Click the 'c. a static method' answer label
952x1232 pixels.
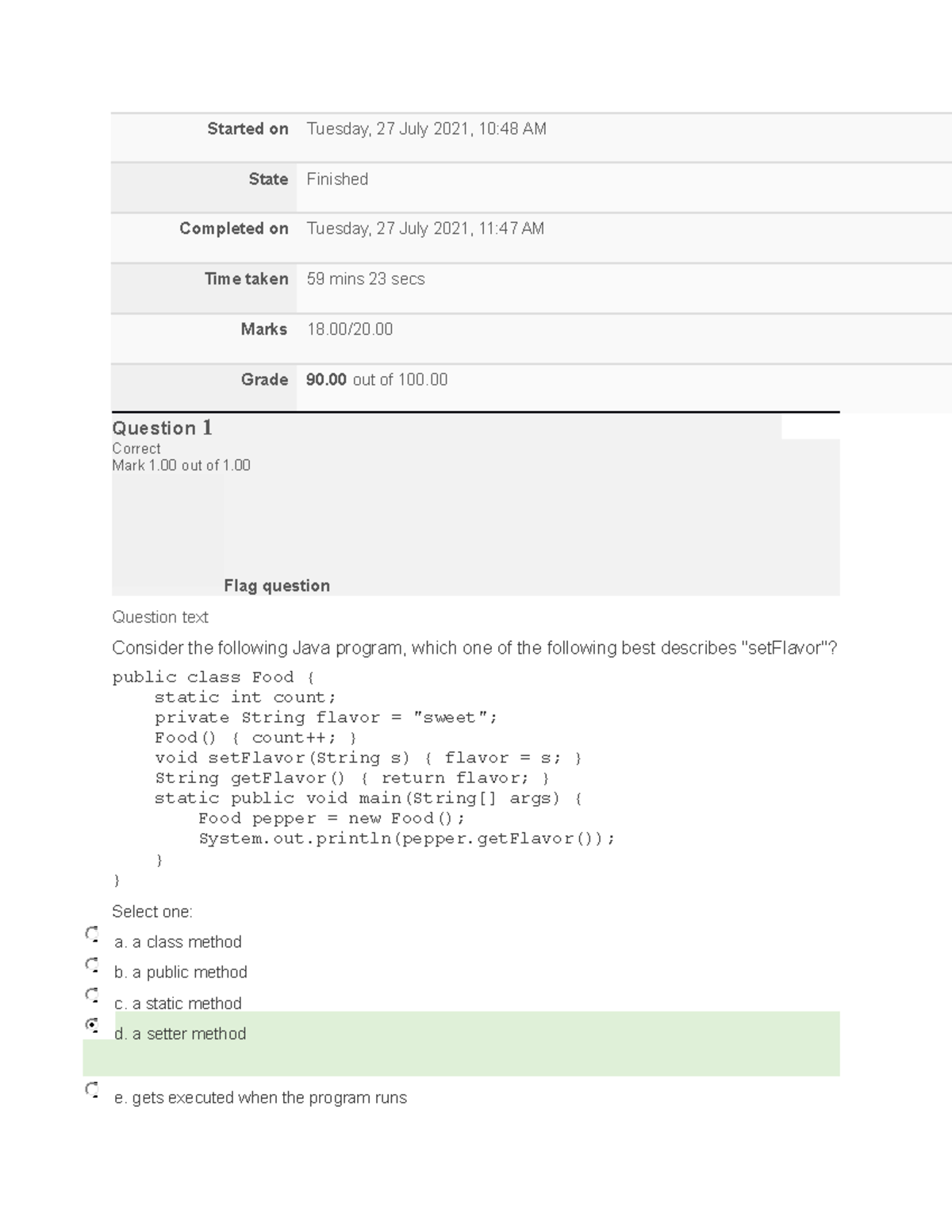click(178, 1004)
